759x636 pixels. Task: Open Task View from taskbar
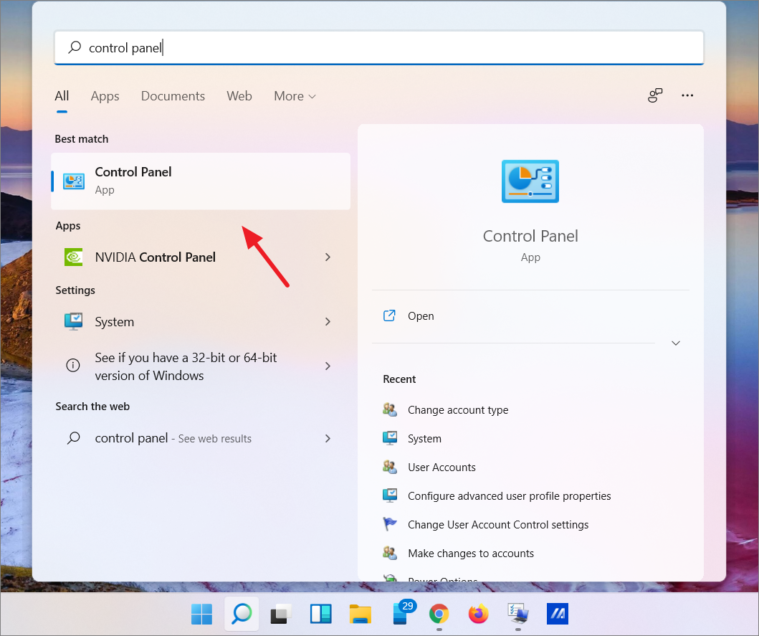[x=281, y=614]
